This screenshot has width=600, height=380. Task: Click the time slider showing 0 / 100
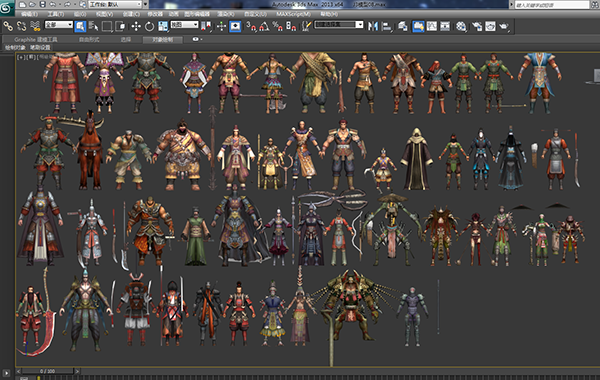(47, 371)
